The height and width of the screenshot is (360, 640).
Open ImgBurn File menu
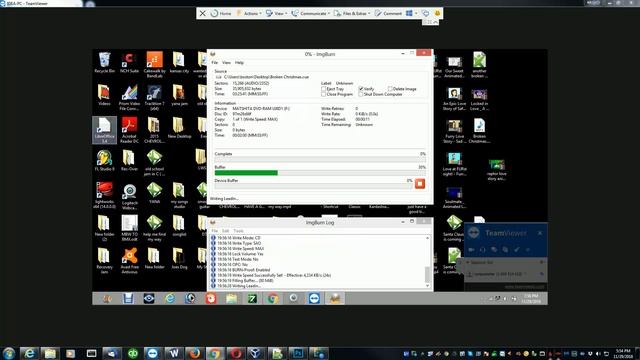pos(214,63)
